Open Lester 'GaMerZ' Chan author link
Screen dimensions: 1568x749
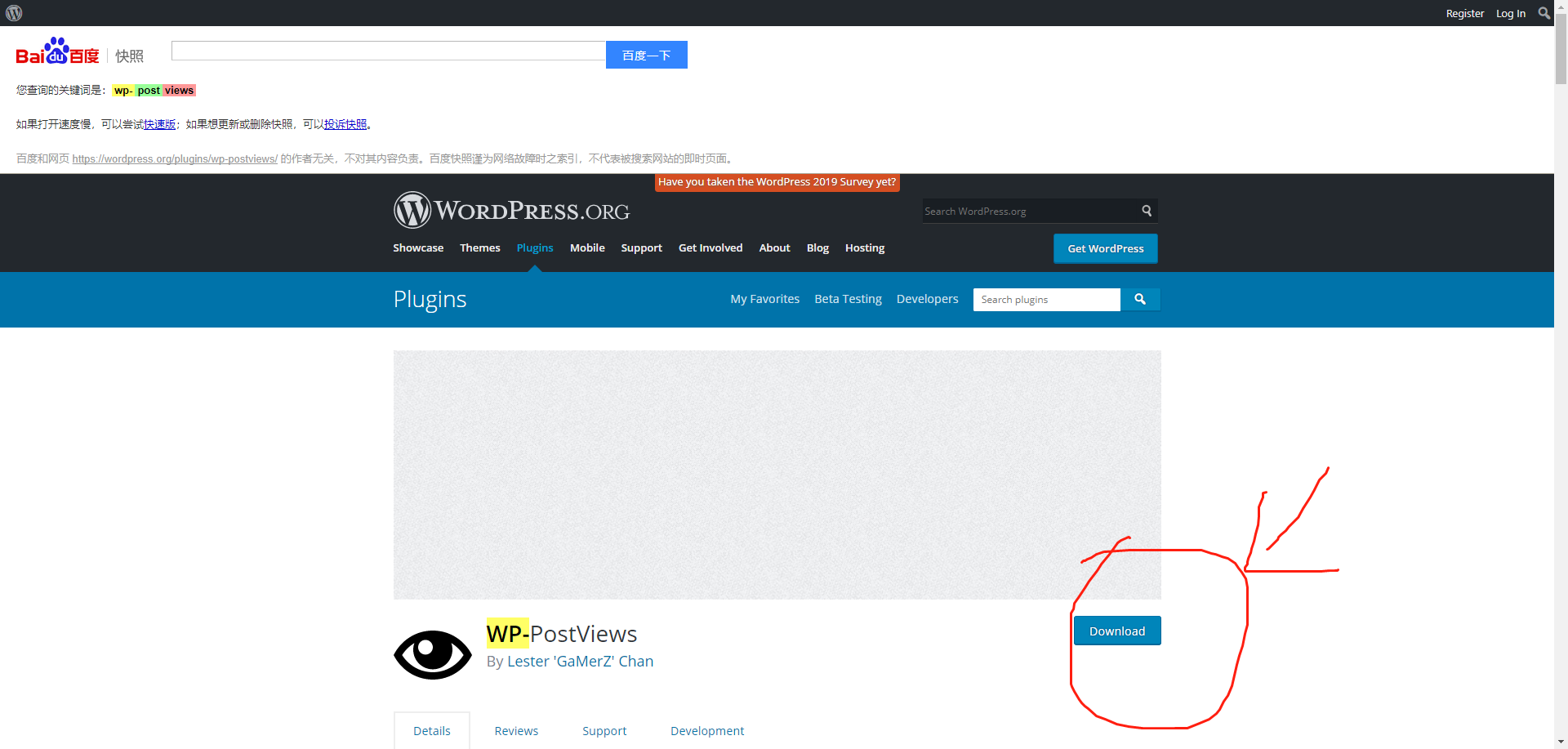click(x=580, y=661)
